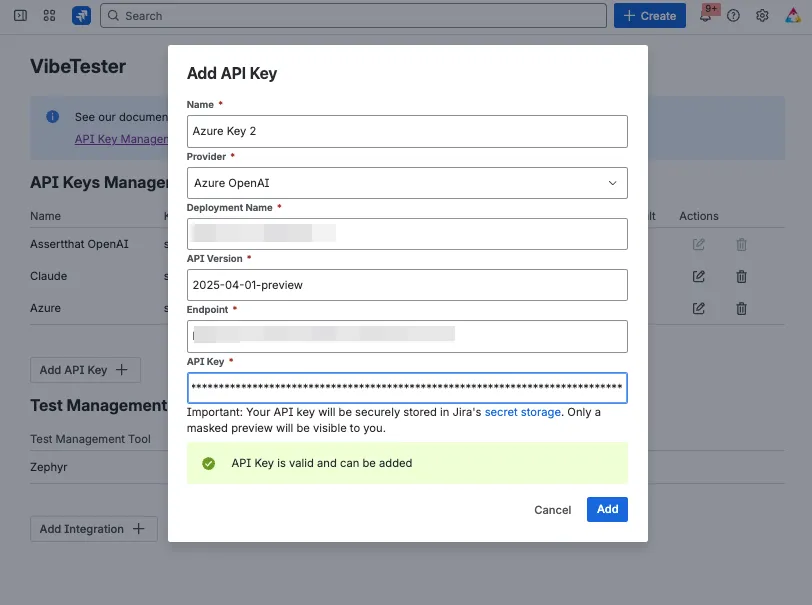
Task: Click the API Key is valid message
Action: [322, 463]
